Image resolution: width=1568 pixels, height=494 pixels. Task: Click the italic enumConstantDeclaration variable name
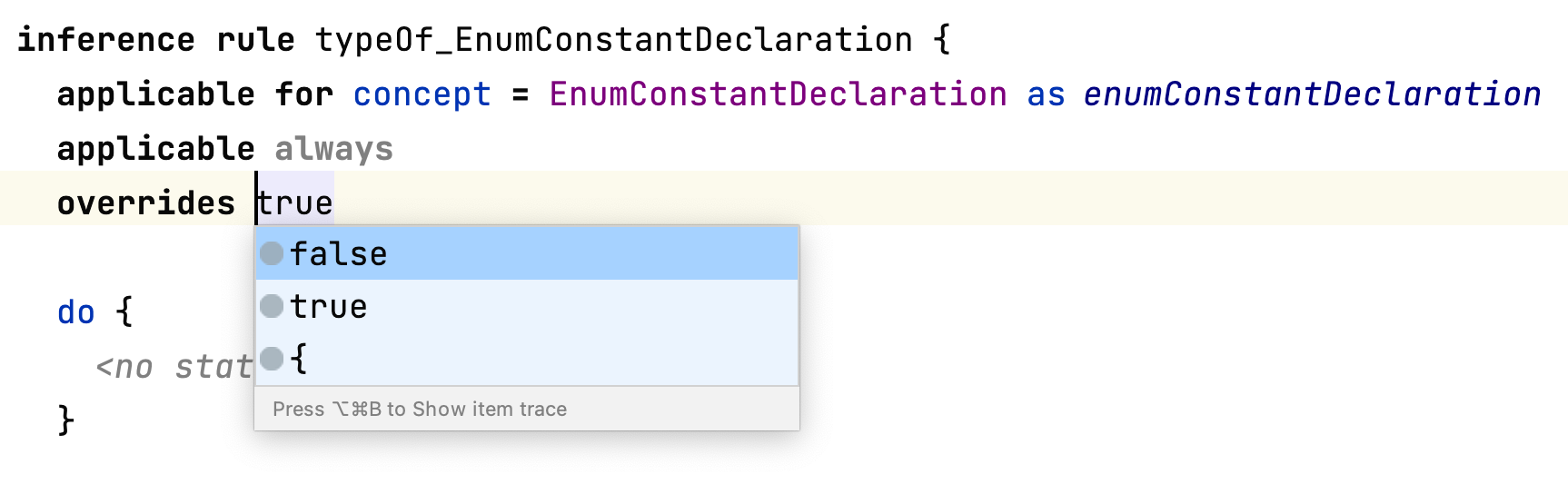click(x=1312, y=94)
